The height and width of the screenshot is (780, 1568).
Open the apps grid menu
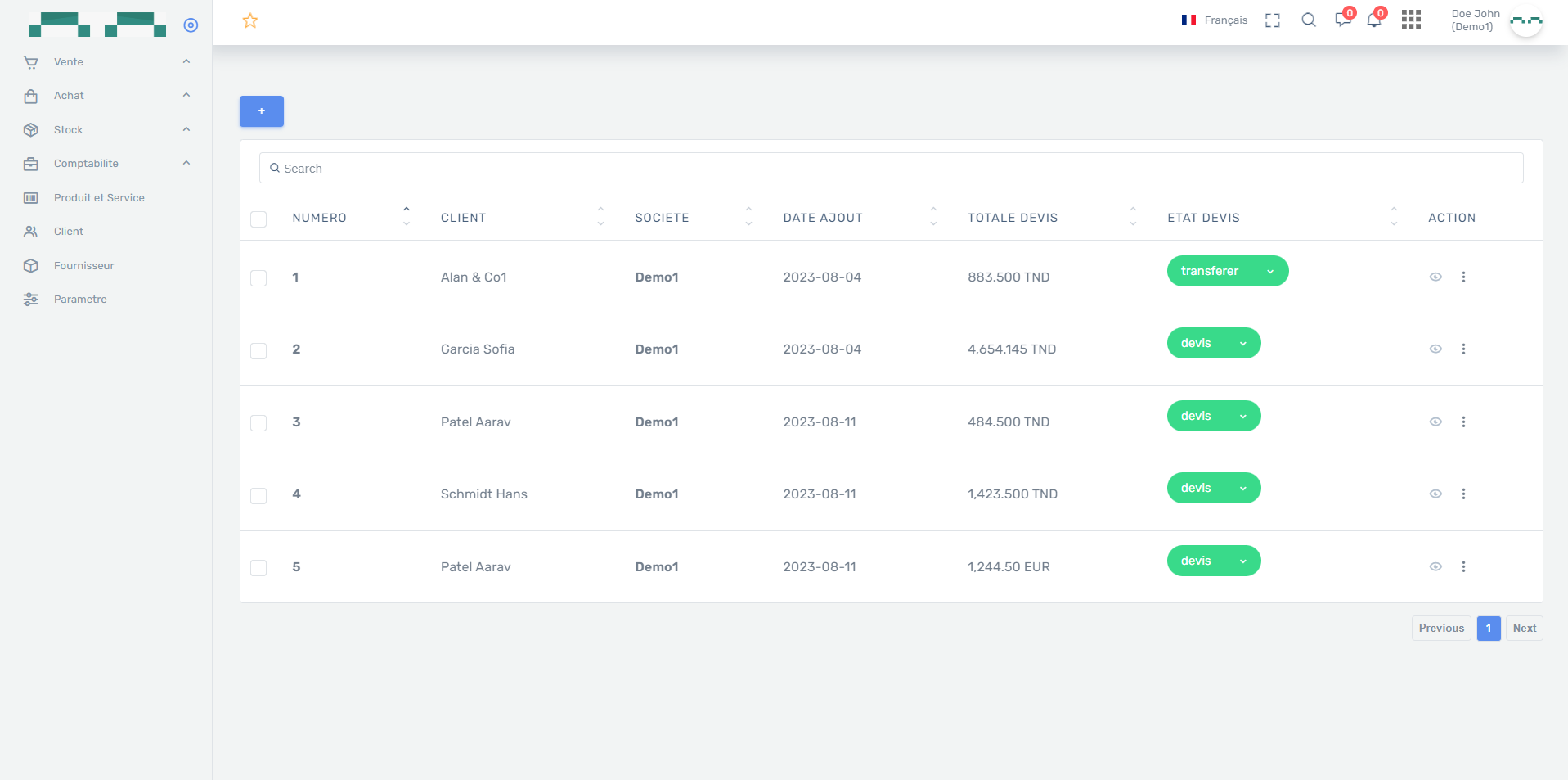click(x=1411, y=20)
